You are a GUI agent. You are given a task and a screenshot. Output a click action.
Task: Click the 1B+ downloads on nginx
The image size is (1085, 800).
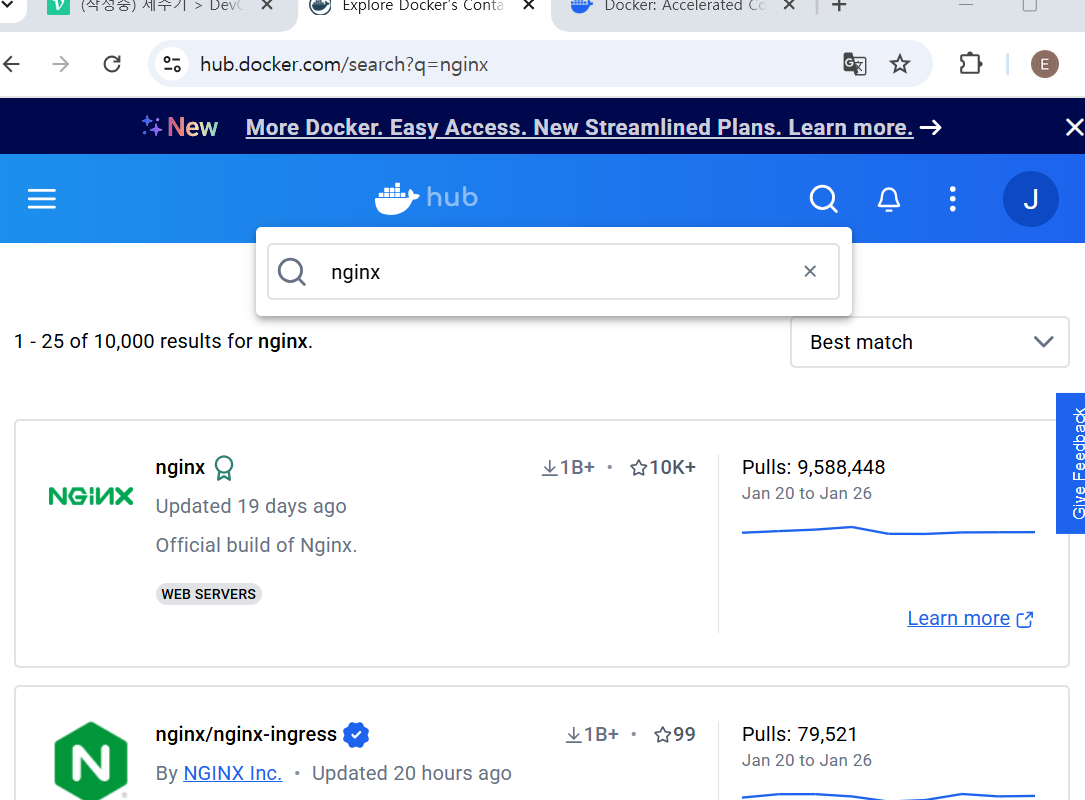[568, 468]
